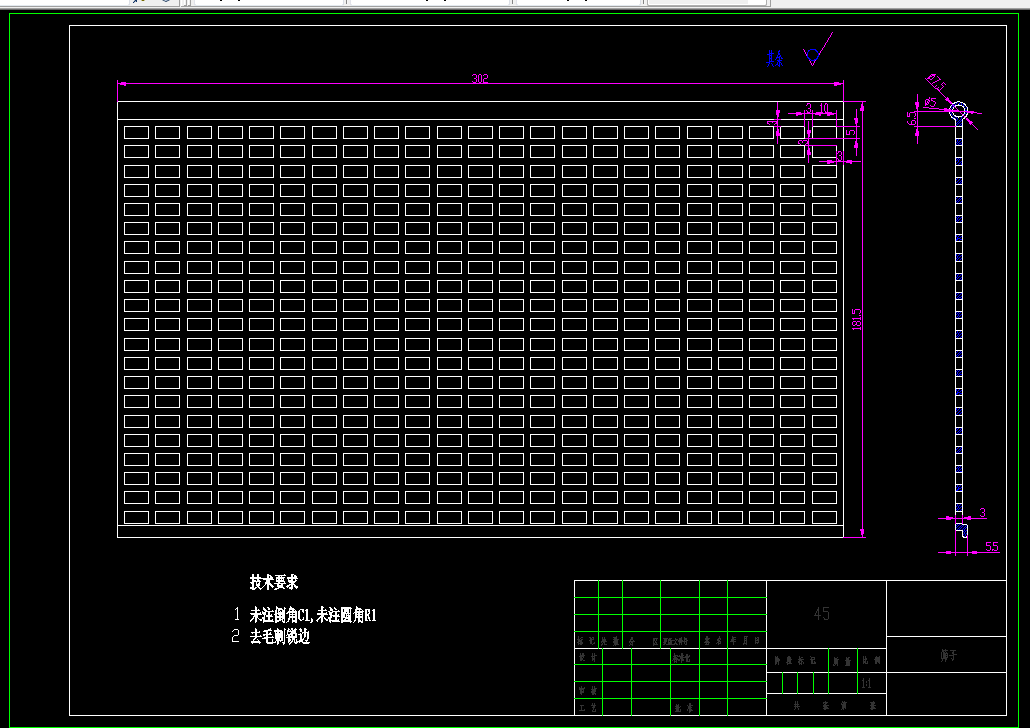Select note line 去毛刺锐边

279,636
